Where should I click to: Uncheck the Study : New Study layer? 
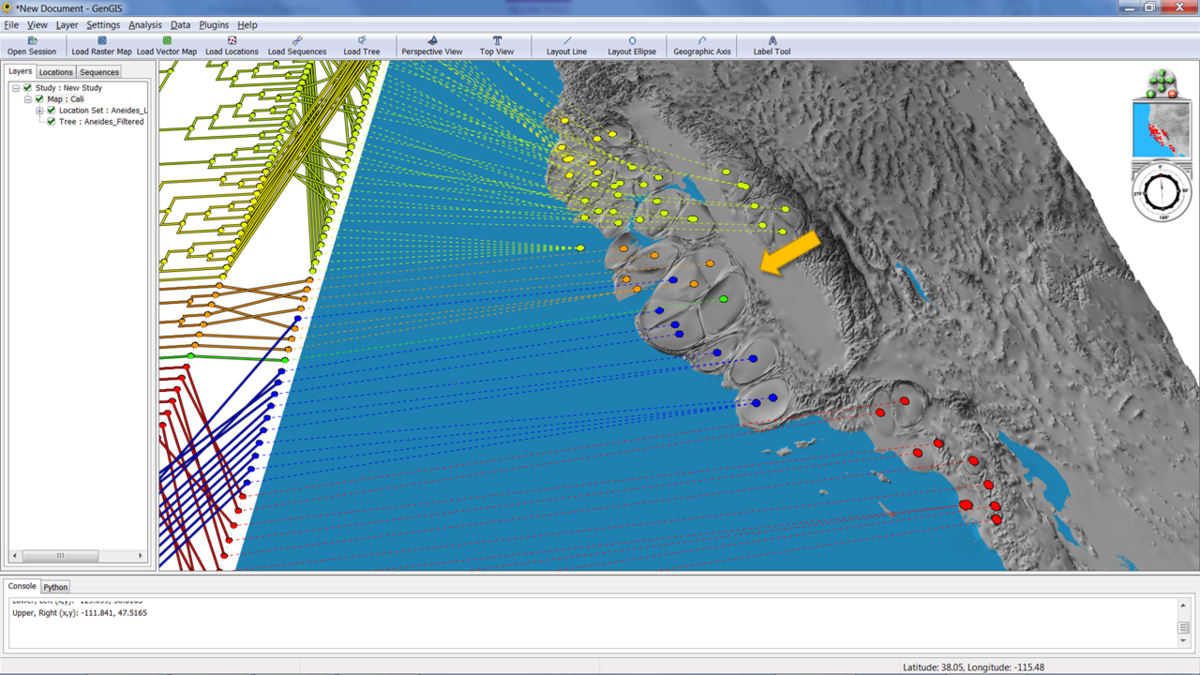pos(28,88)
